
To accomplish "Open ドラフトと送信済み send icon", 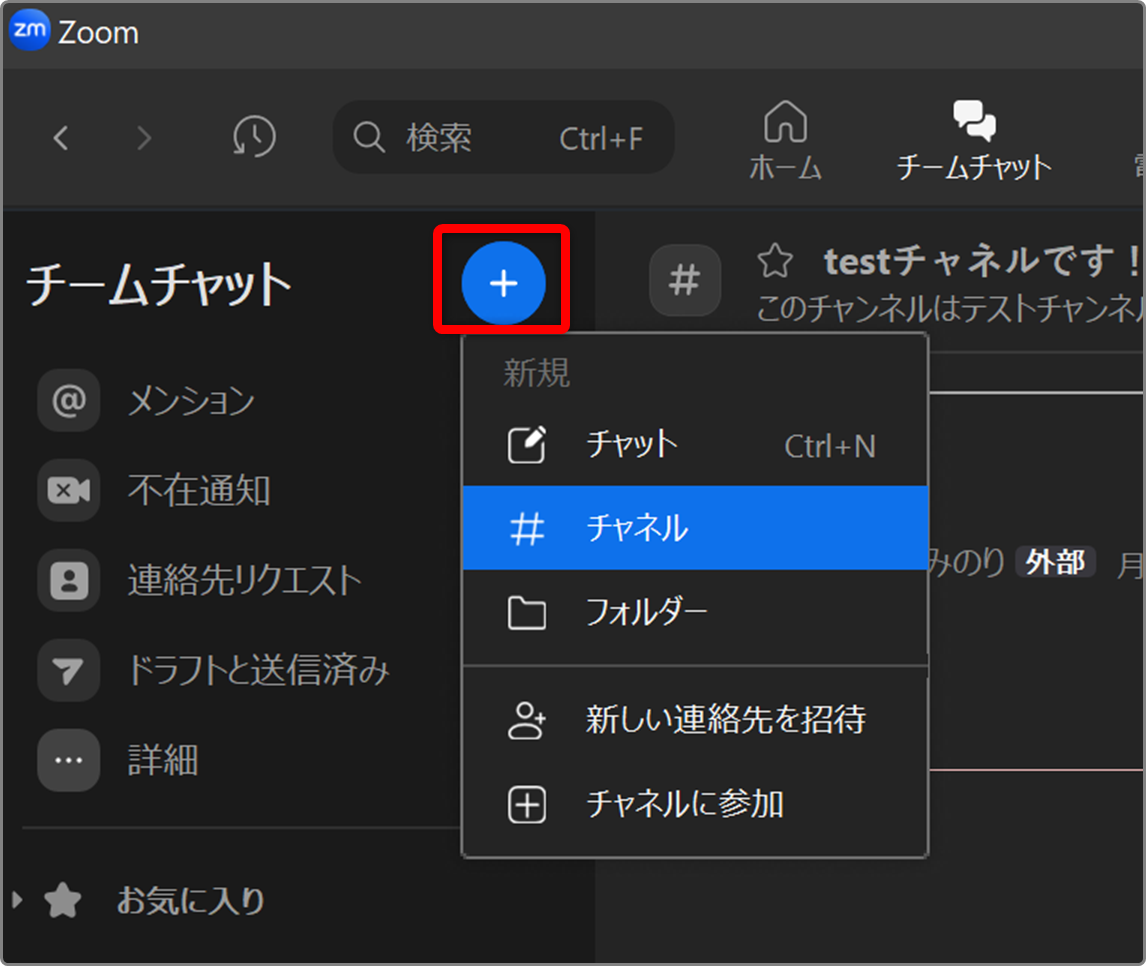I will (x=69, y=671).
